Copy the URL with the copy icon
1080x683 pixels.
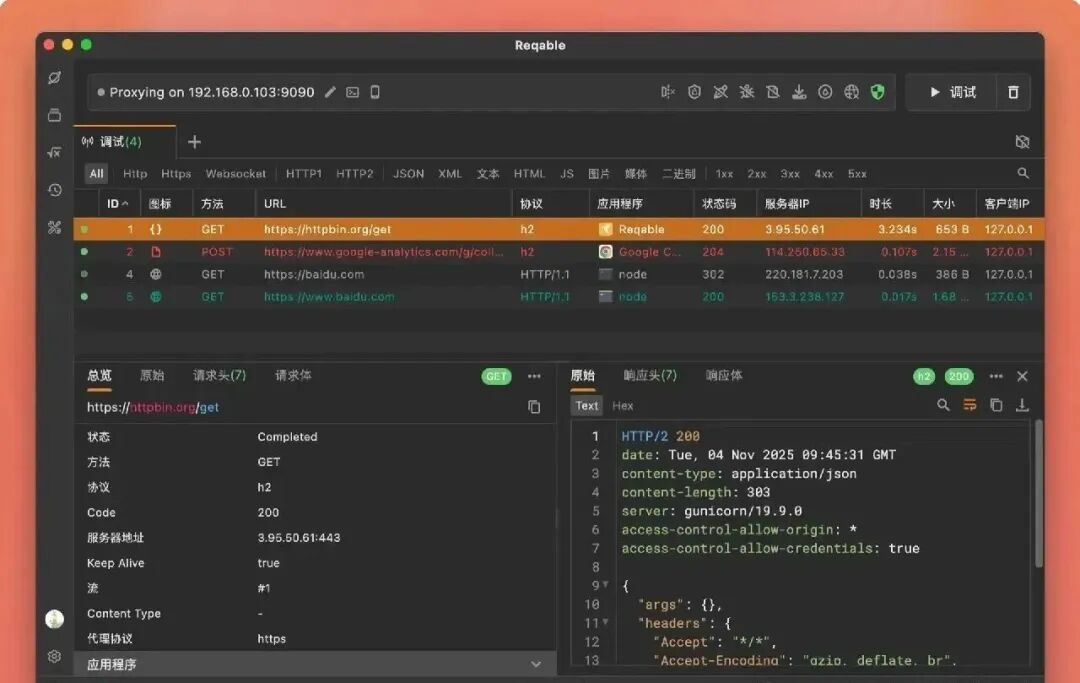(x=534, y=407)
